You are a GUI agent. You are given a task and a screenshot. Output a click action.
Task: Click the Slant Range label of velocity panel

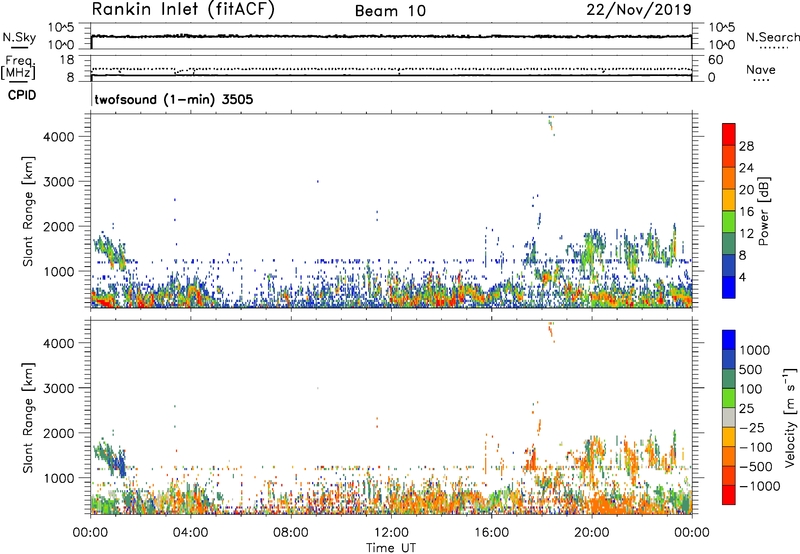(x=28, y=418)
